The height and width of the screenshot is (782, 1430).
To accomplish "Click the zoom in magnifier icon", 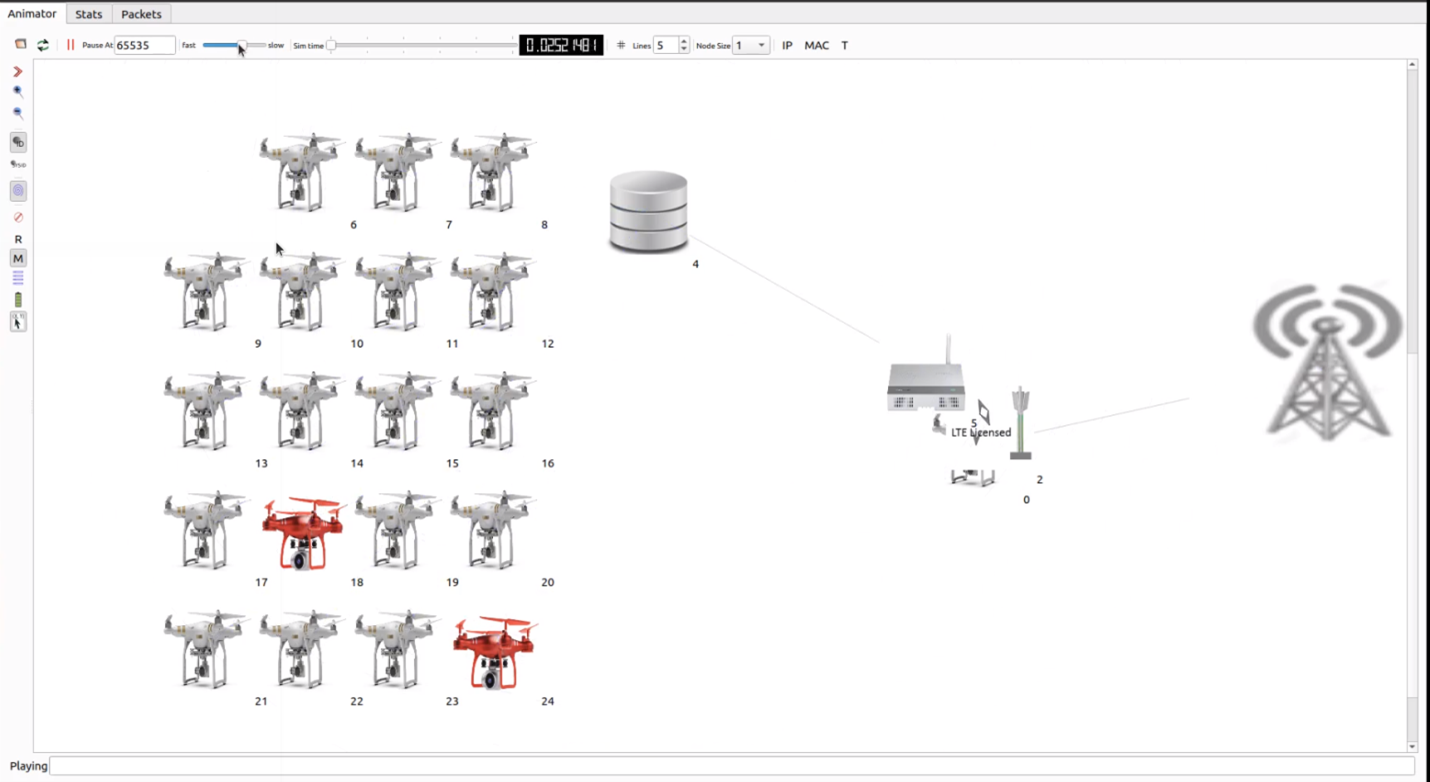I will point(18,92).
